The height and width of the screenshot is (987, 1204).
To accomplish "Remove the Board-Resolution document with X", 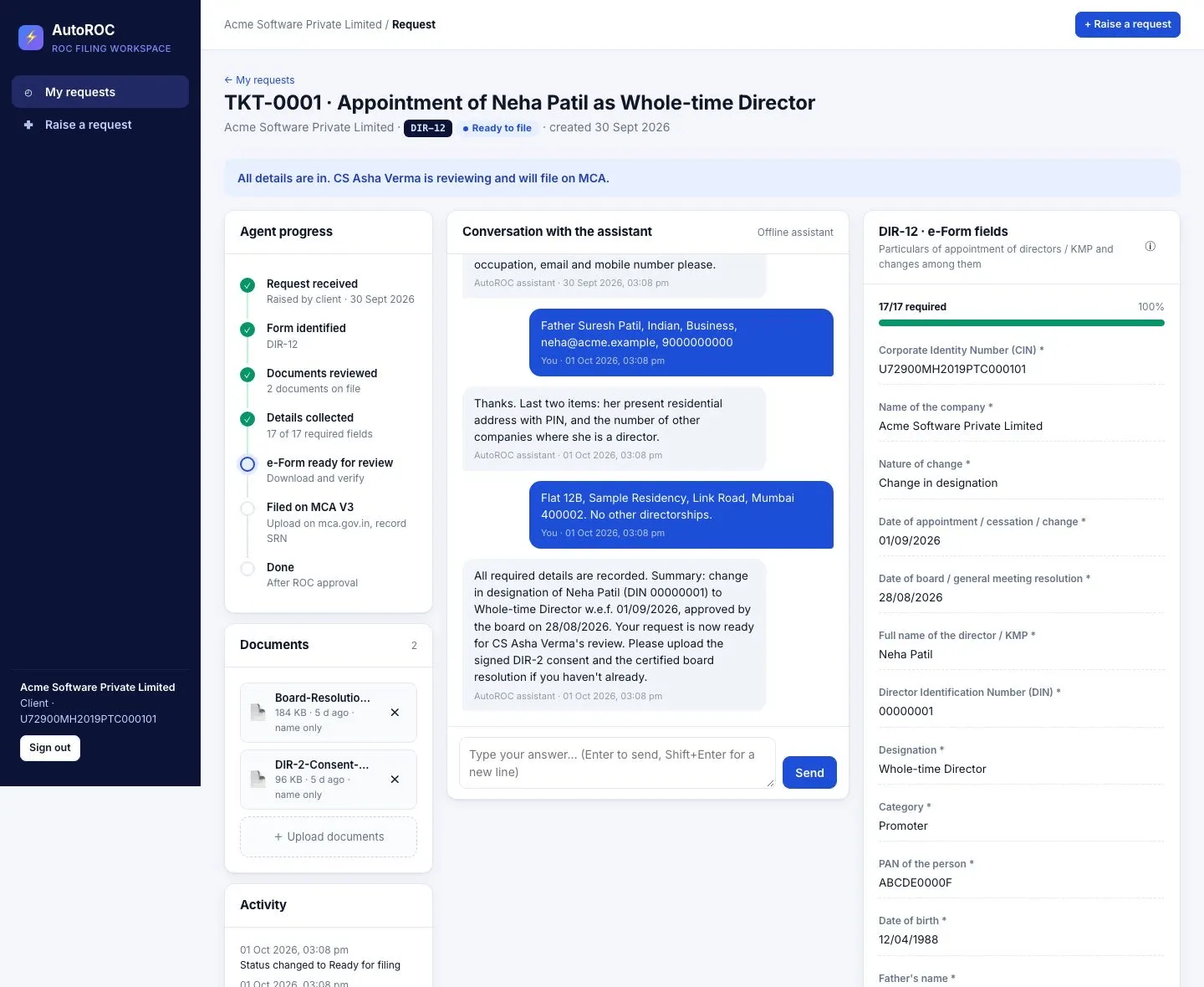I will click(395, 713).
